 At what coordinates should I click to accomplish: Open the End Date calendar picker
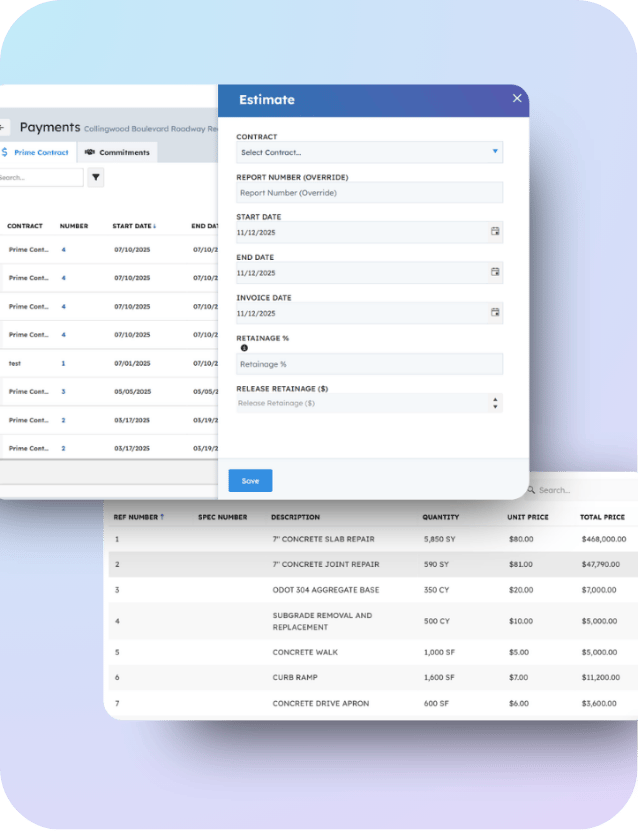click(494, 272)
